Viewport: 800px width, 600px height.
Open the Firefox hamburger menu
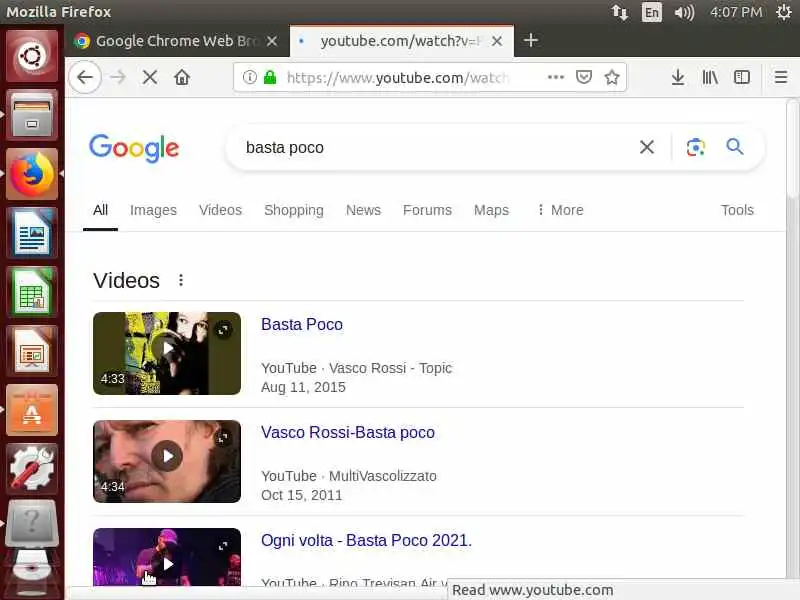[781, 78]
